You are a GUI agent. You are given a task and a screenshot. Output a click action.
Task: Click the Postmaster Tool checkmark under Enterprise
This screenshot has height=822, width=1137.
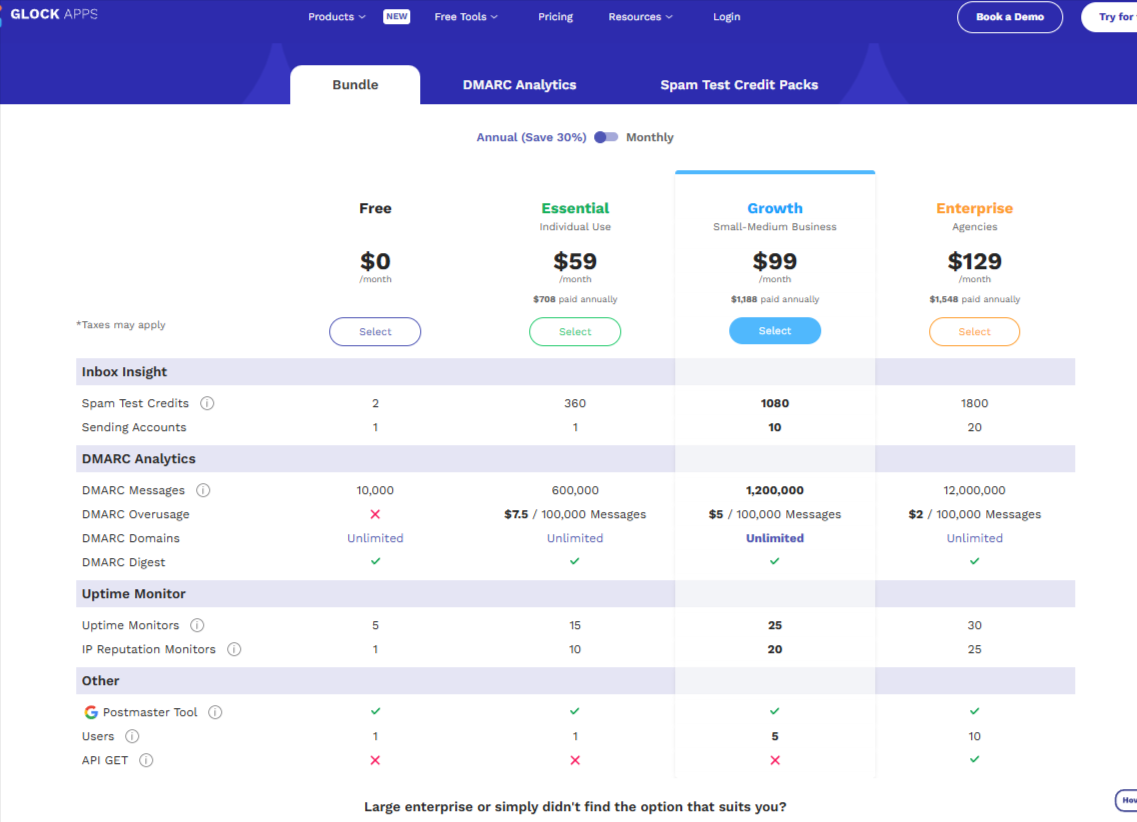point(975,711)
